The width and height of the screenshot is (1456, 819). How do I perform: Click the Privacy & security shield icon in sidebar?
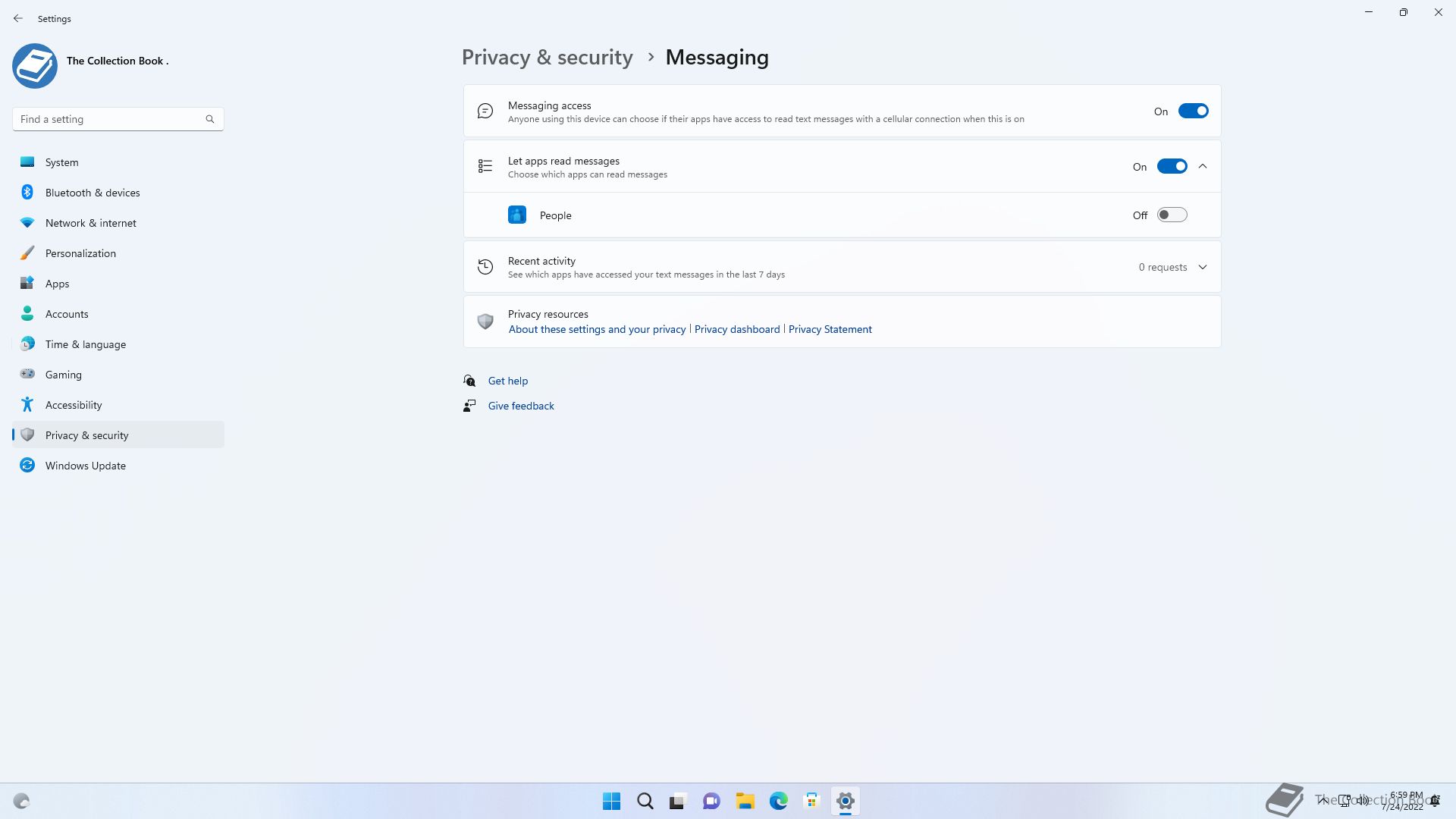[x=27, y=435]
